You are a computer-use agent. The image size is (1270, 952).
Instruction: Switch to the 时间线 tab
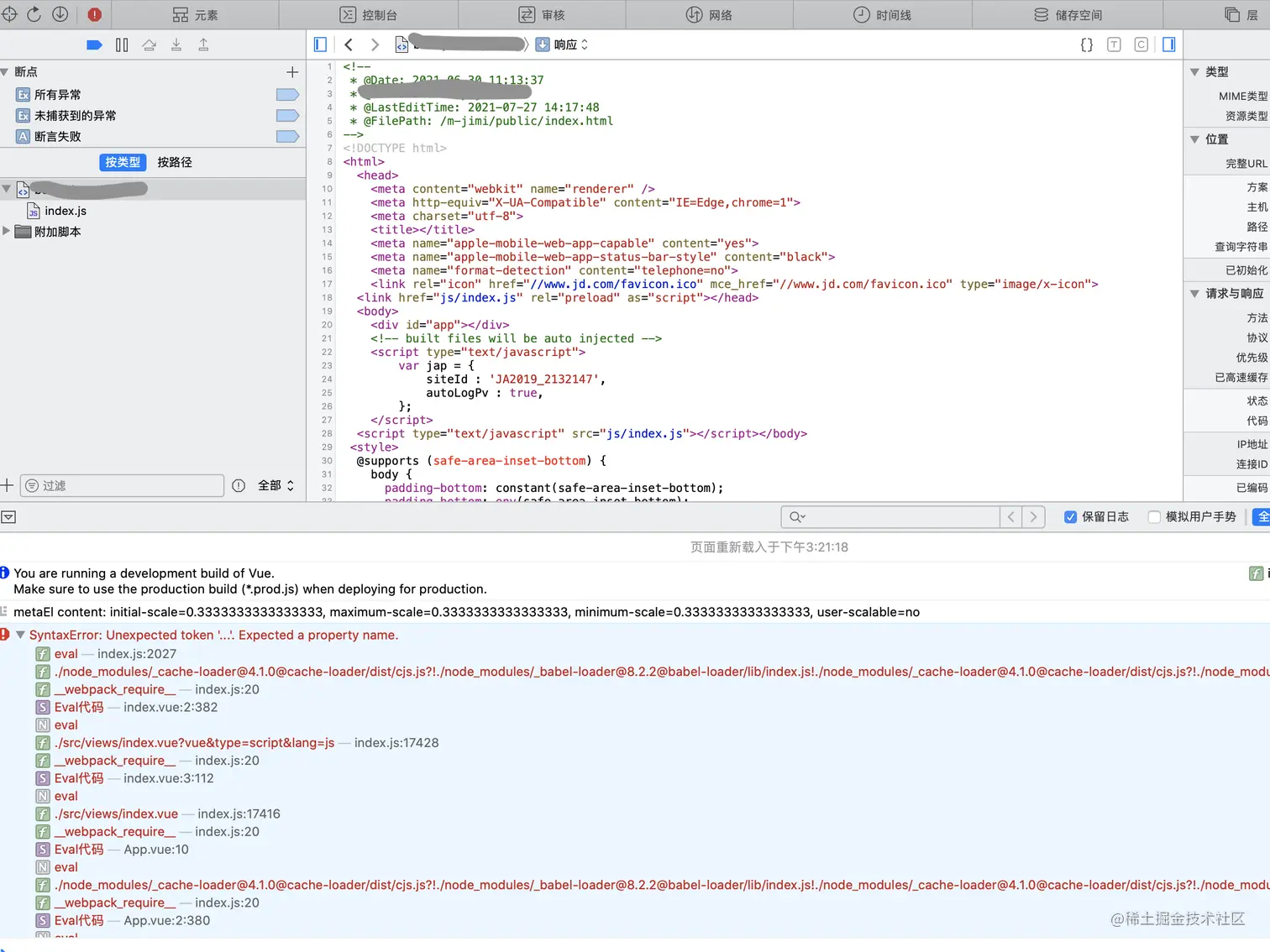point(882,14)
